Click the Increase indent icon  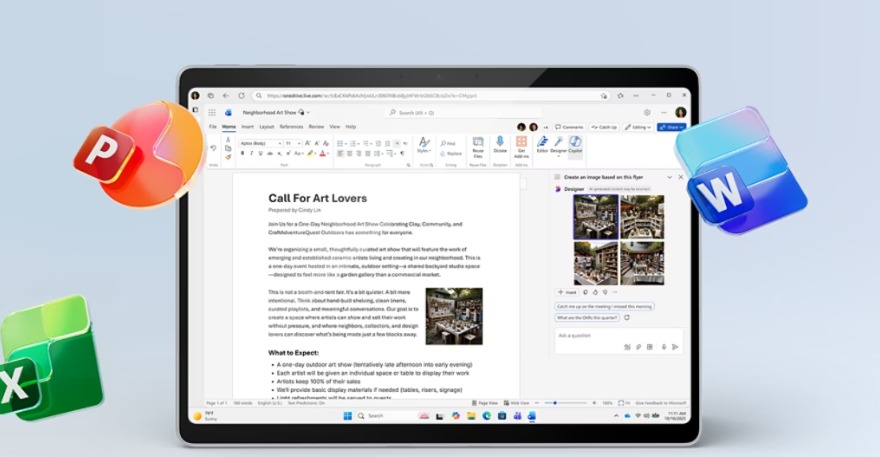pos(387,143)
